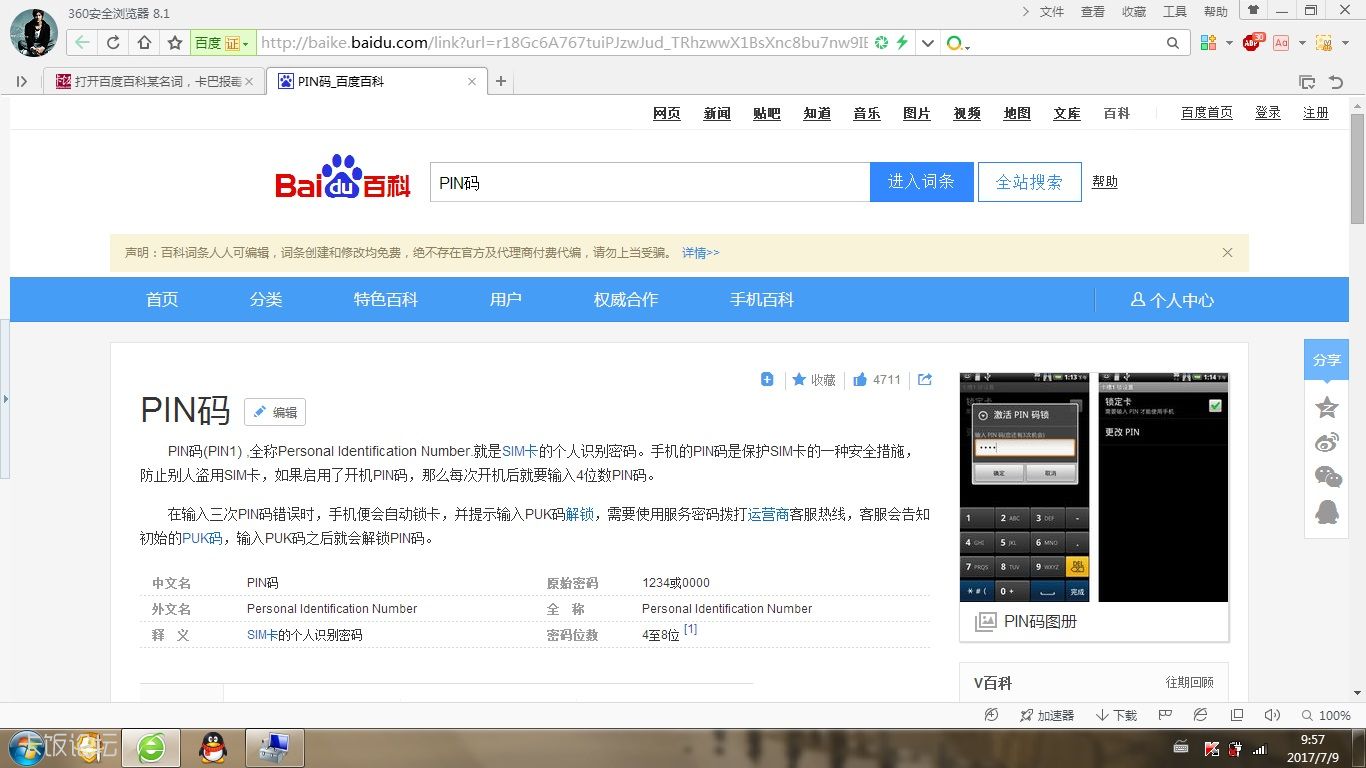Expand the address bar history dropdown
This screenshot has height=768, width=1366.
[927, 43]
